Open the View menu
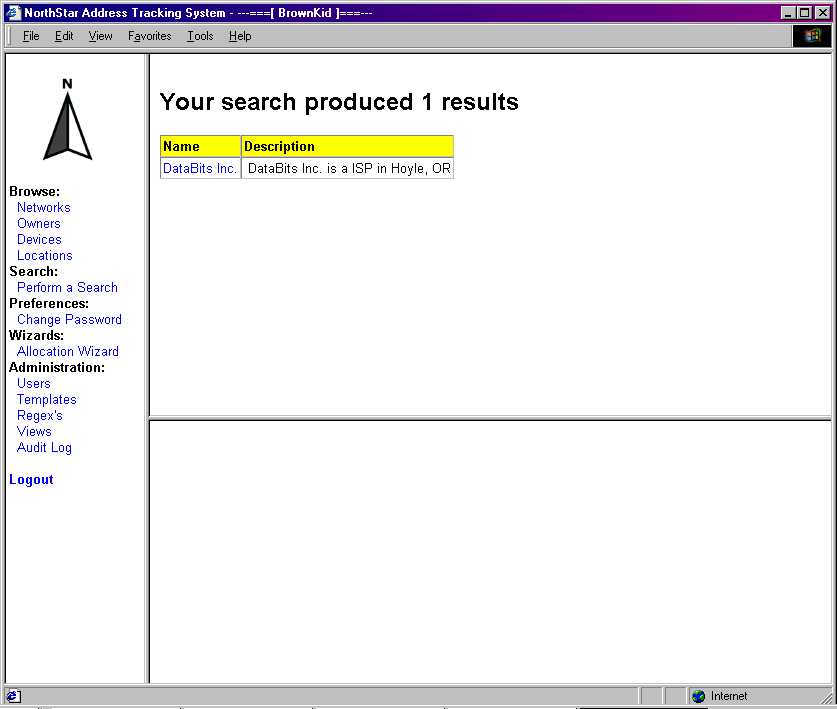This screenshot has width=837, height=709. coord(100,36)
